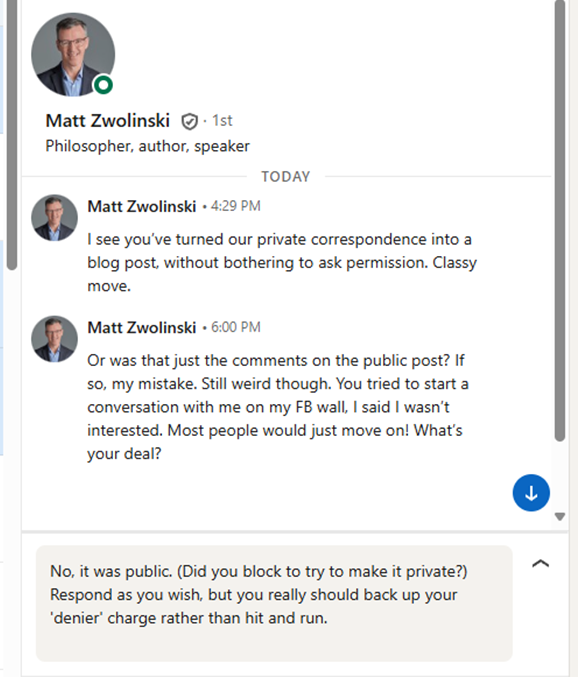Click the sender name on the 6:00 PM message
The height and width of the screenshot is (677, 578).
(x=142, y=328)
